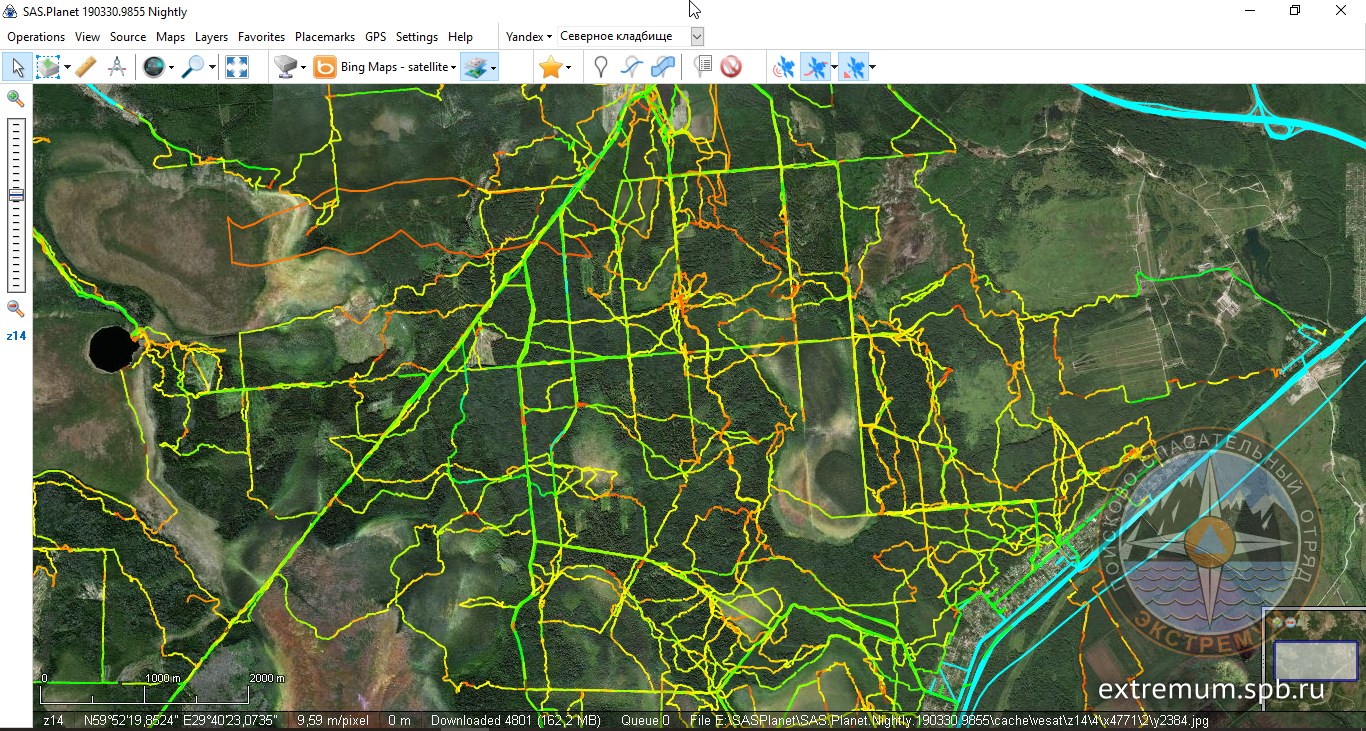Viewport: 1366px width, 731px height.
Task: Open the Layers menu
Action: click(x=212, y=36)
